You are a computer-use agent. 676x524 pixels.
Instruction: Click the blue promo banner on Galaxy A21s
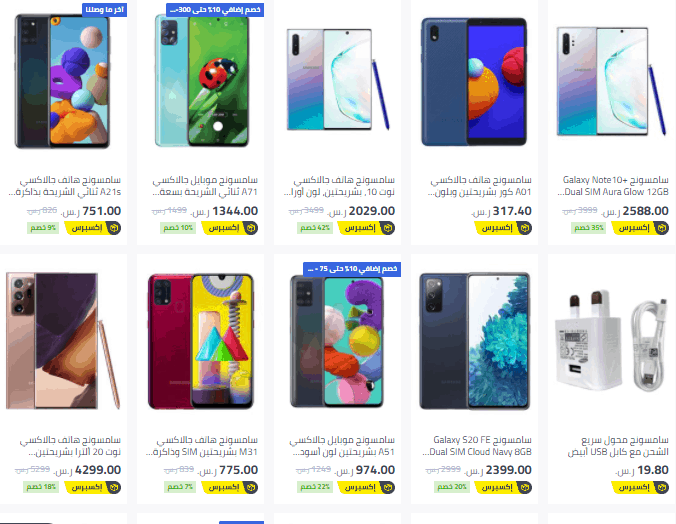click(x=104, y=9)
